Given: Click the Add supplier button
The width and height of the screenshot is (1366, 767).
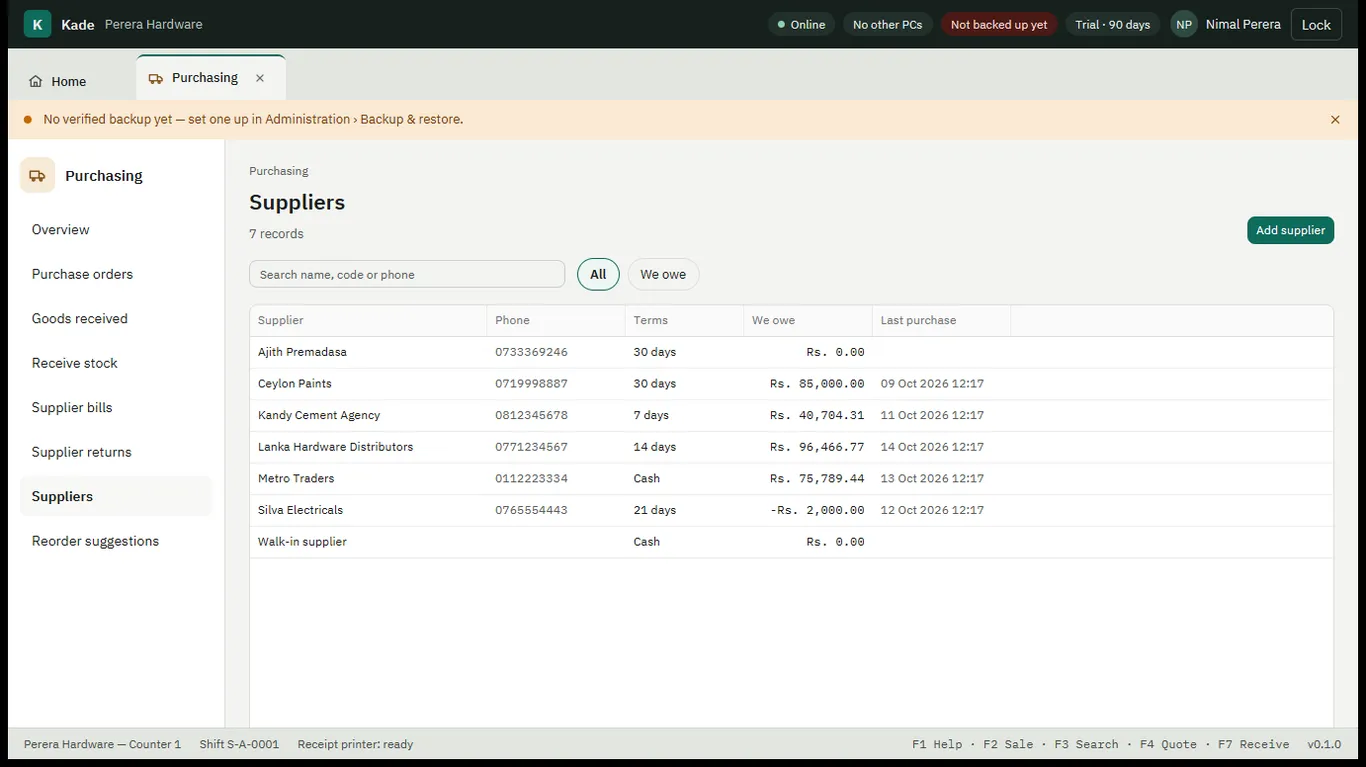Looking at the screenshot, I should tap(1290, 230).
